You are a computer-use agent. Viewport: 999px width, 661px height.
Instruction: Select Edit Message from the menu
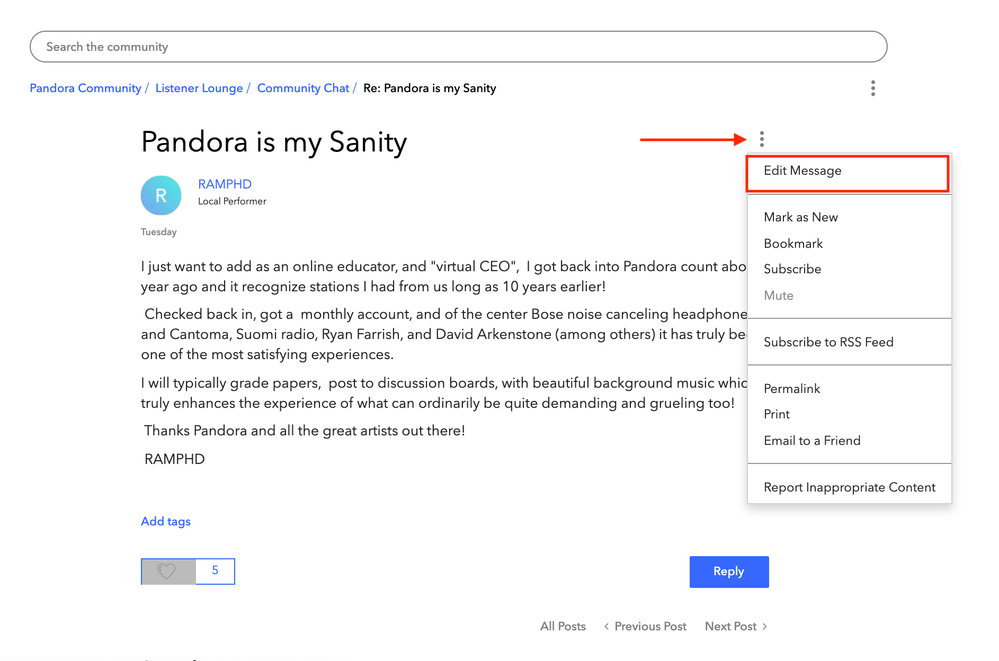(803, 171)
